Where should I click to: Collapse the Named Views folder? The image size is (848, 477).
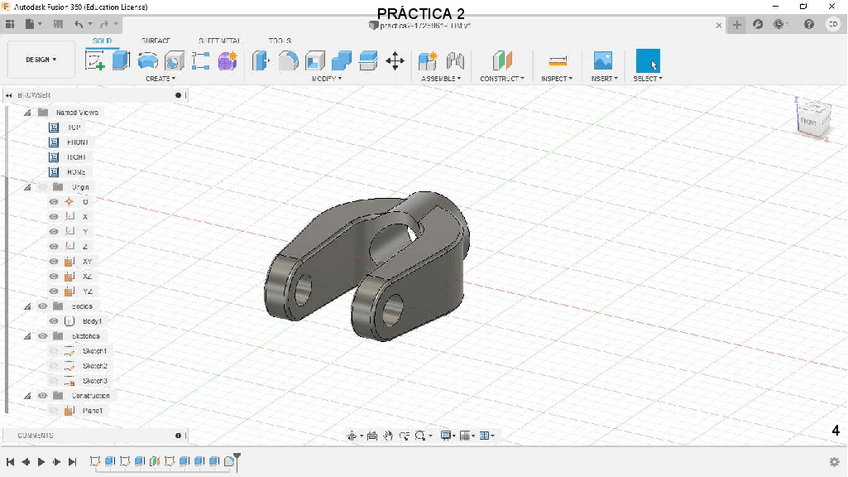point(28,113)
